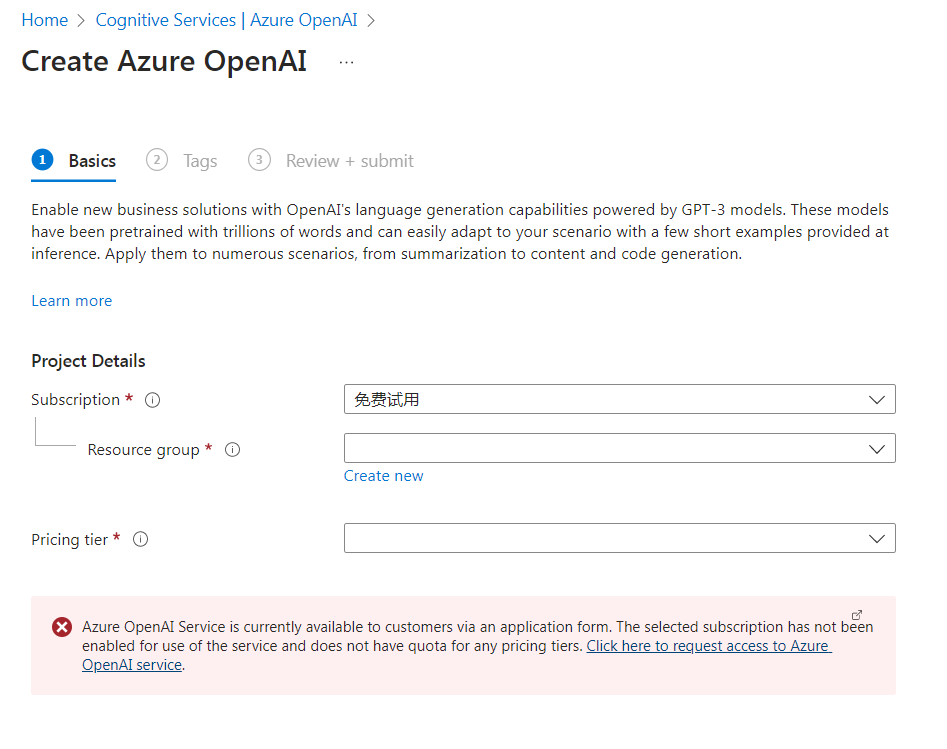Viewport: 947px width, 749px height.
Task: Click Create new resource group link
Action: point(384,476)
